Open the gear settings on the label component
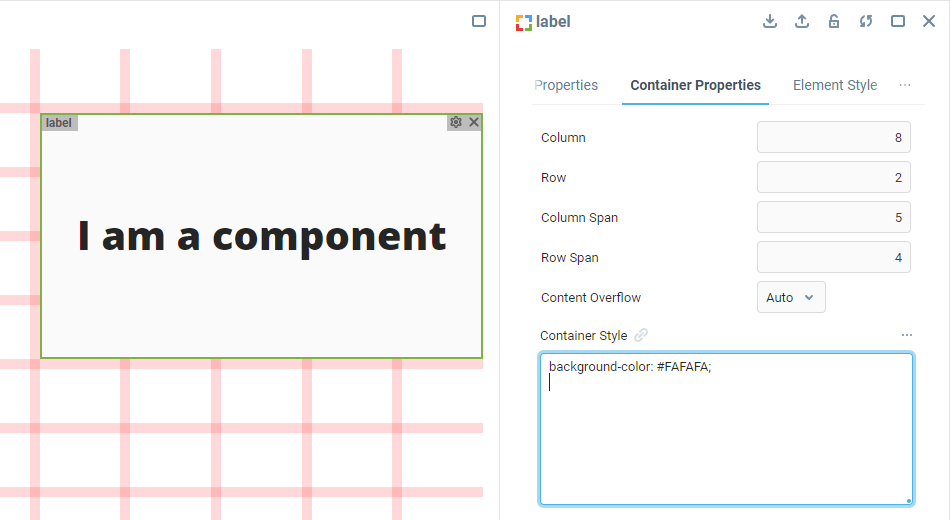This screenshot has width=950, height=520. tap(456, 122)
